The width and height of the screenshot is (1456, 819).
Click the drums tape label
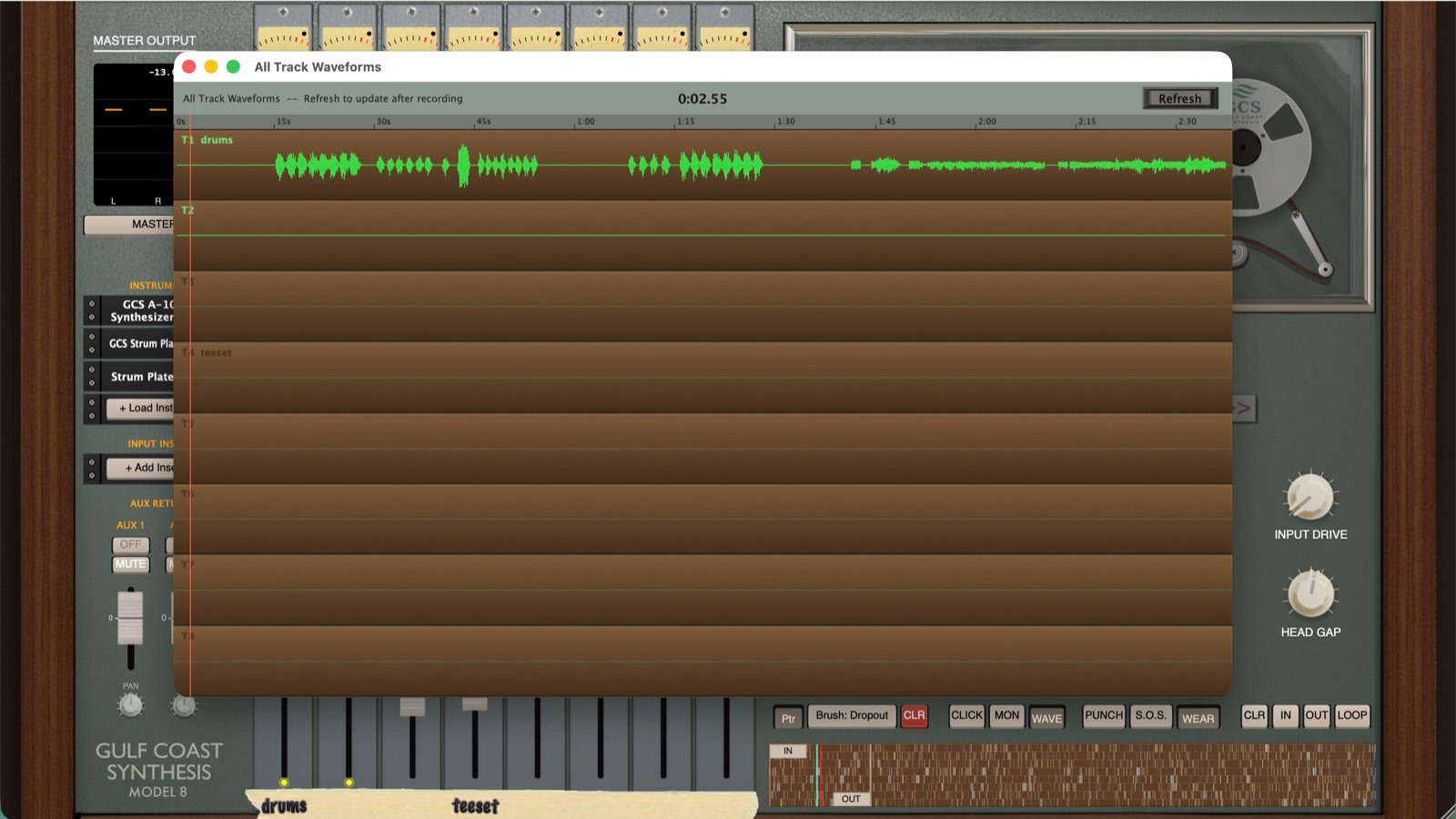[x=284, y=806]
